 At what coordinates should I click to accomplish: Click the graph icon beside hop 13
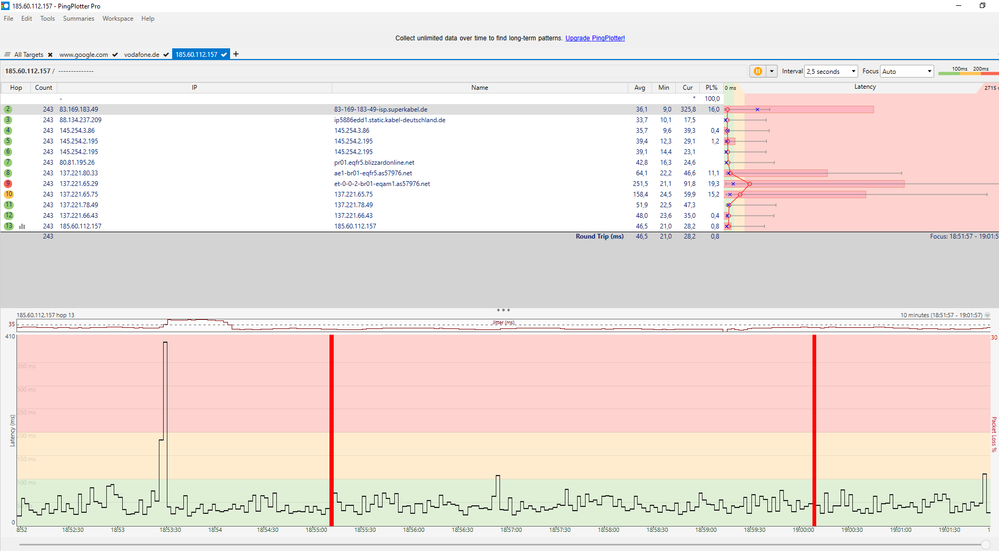(x=22, y=227)
